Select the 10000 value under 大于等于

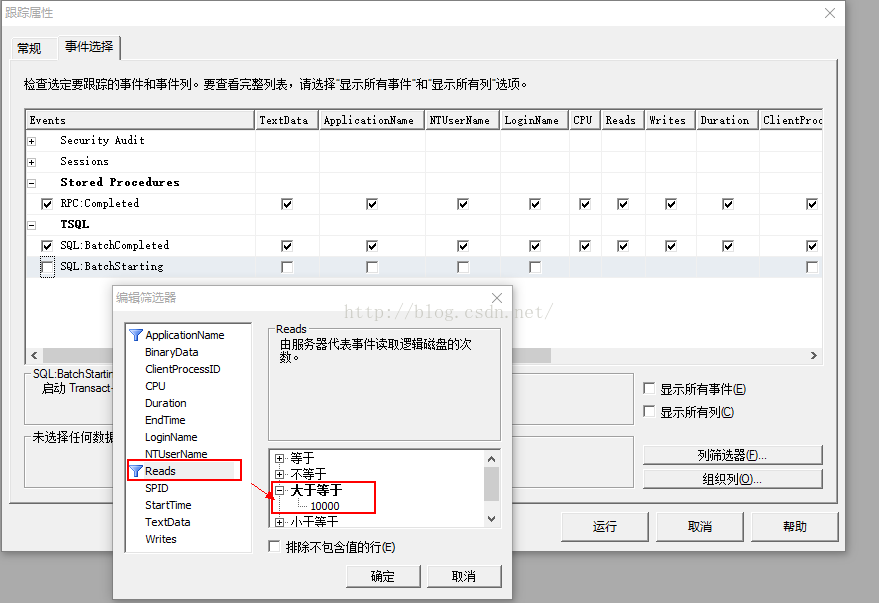[x=324, y=506]
